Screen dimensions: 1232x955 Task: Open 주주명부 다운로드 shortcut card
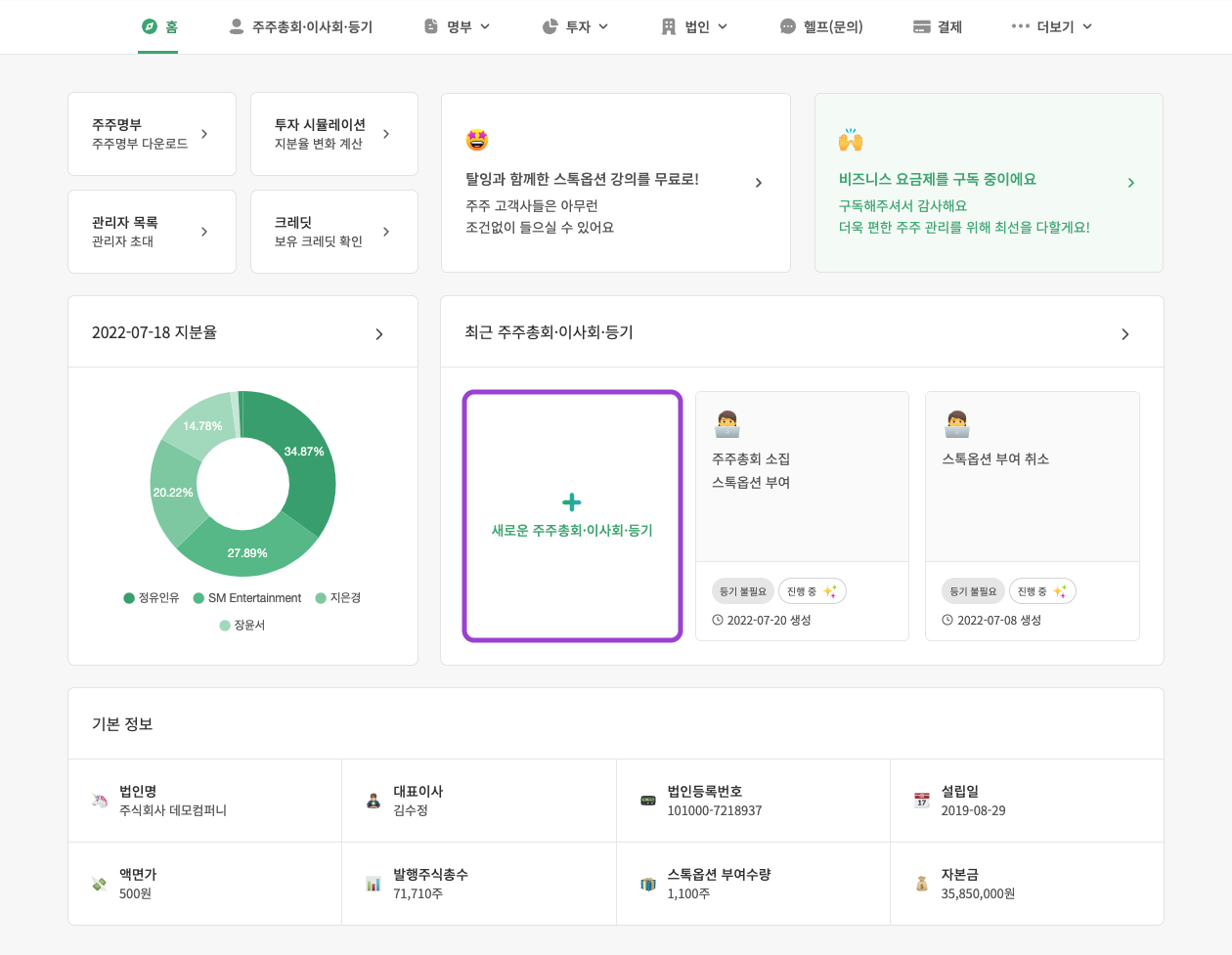152,134
